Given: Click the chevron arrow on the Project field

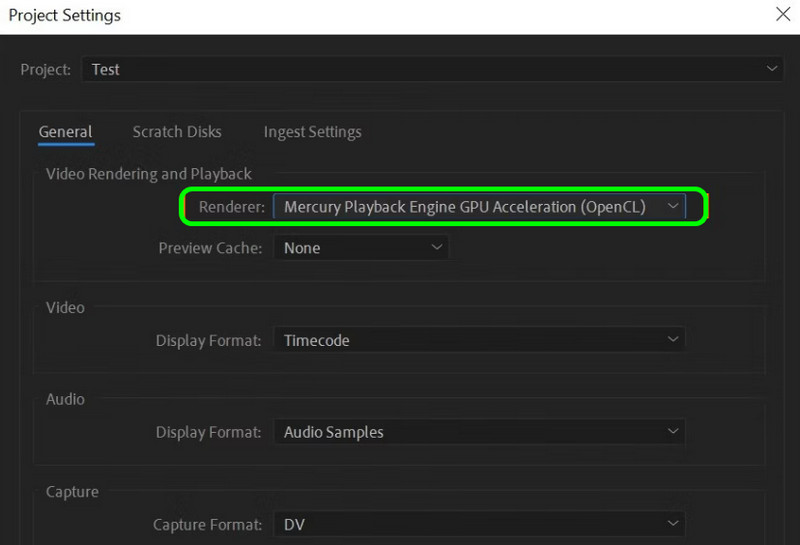Looking at the screenshot, I should (771, 69).
